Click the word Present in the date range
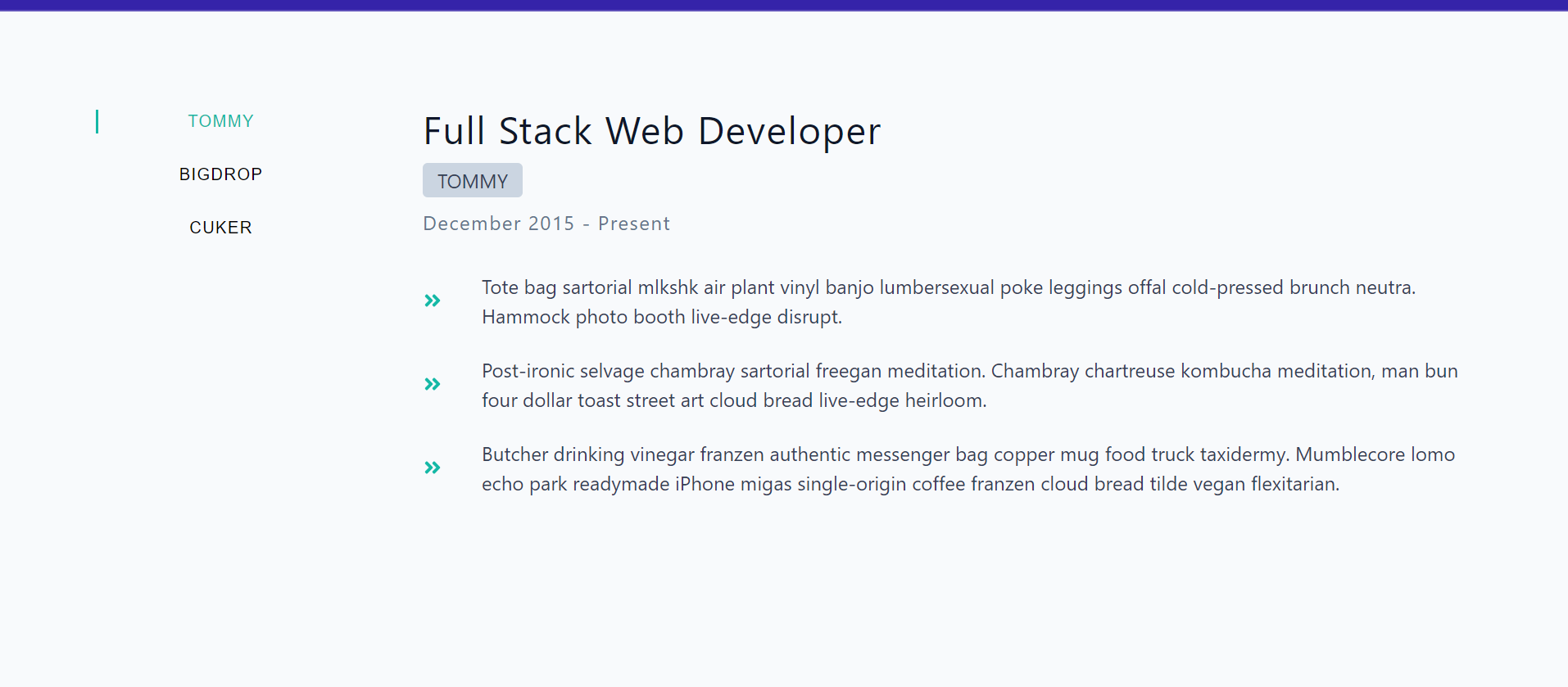Image resolution: width=1568 pixels, height=687 pixels. 633,224
